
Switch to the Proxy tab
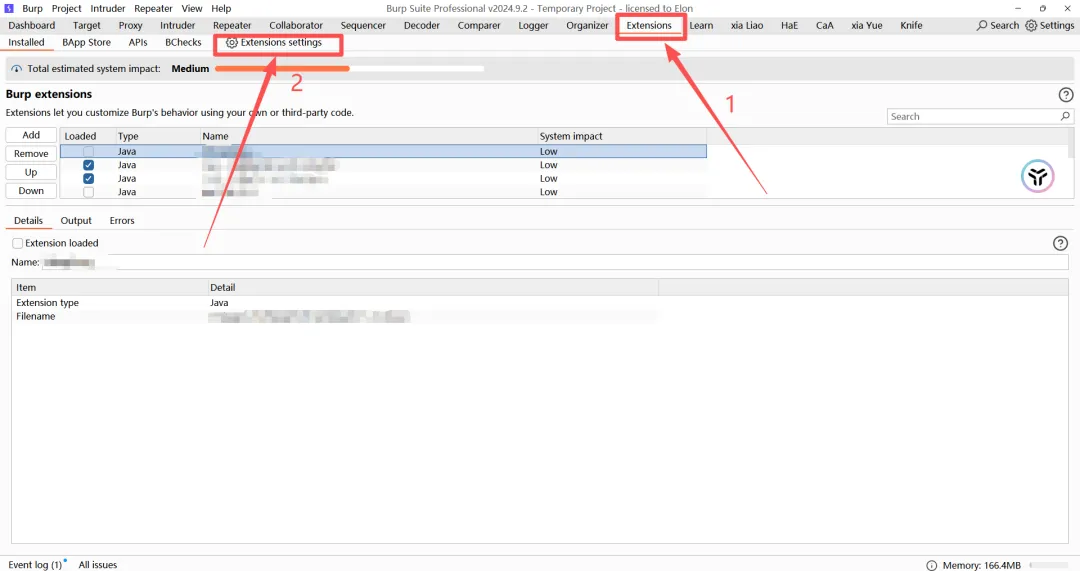tap(130, 25)
